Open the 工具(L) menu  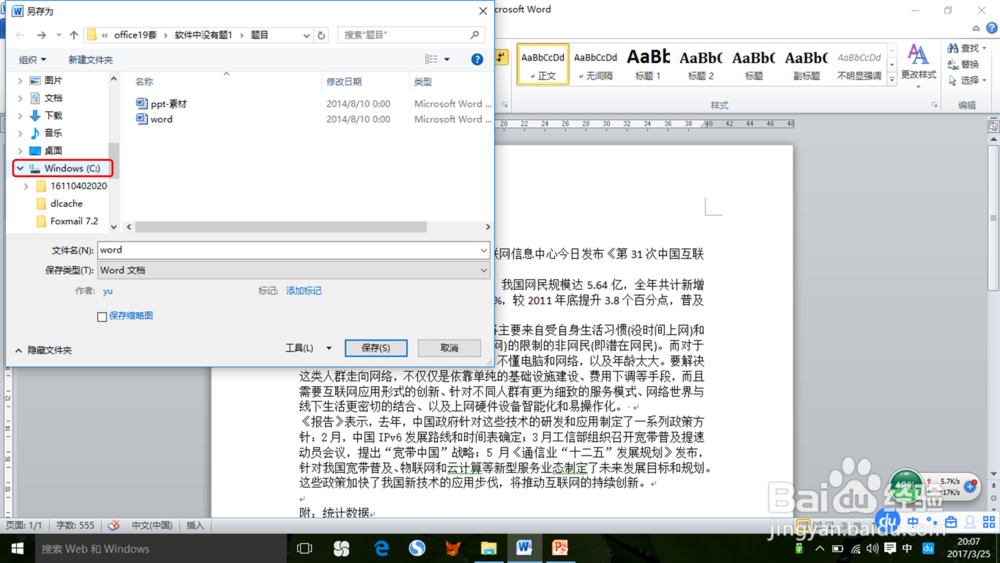(x=309, y=348)
